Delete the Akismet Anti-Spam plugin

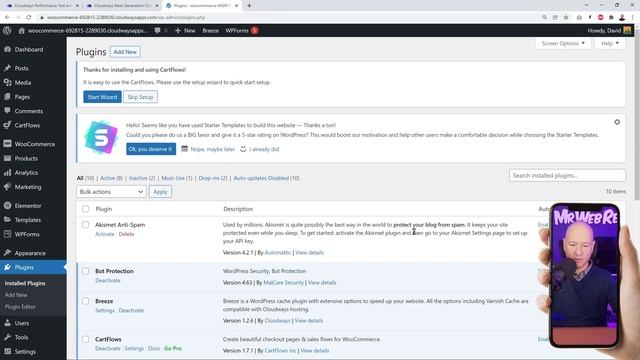pos(126,234)
